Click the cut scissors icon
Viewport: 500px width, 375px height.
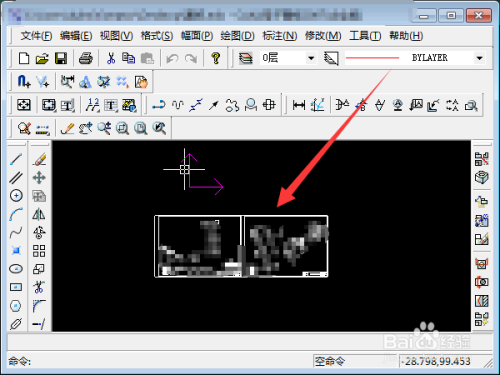tap(110, 58)
